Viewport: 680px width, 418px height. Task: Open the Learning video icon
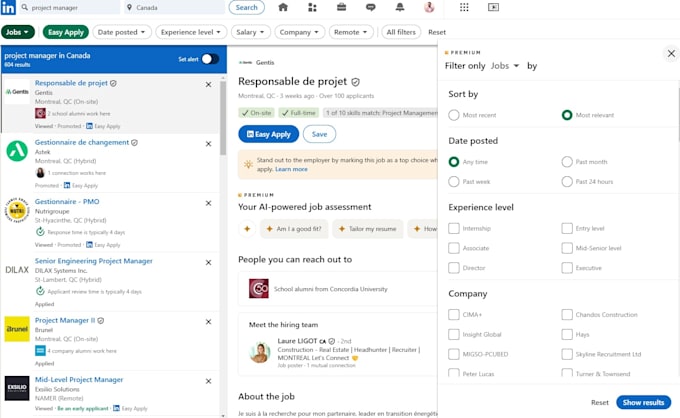[x=493, y=7]
